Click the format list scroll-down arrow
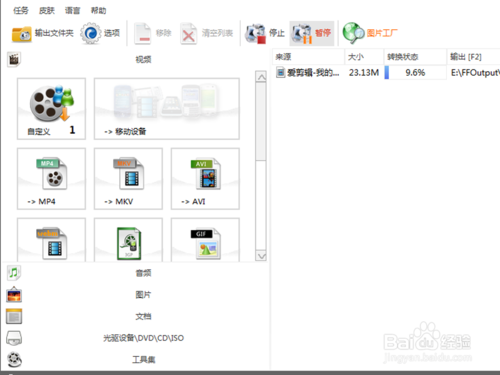The height and width of the screenshot is (375, 500). click(261, 256)
